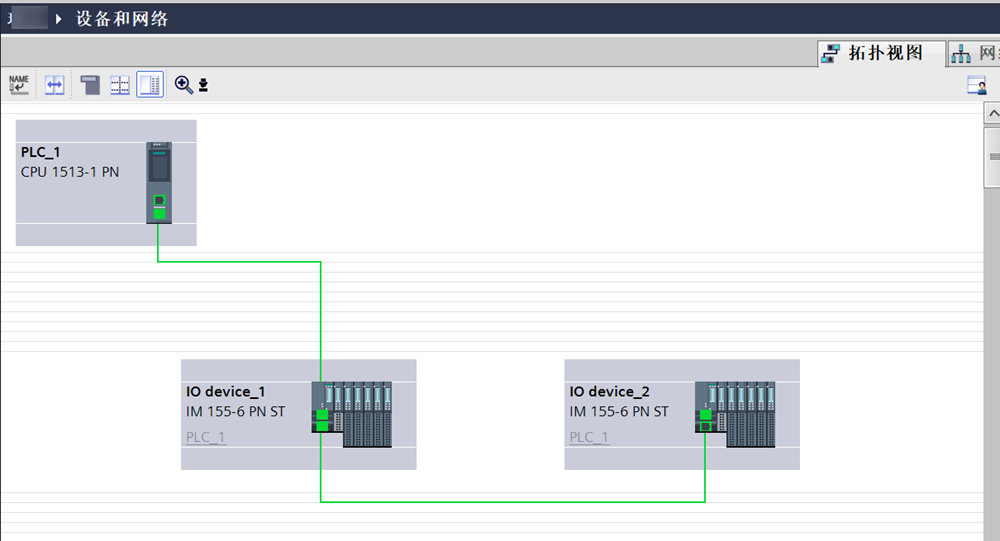1000x541 pixels.
Task: Click the zoom magnifier icon
Action: click(x=183, y=85)
